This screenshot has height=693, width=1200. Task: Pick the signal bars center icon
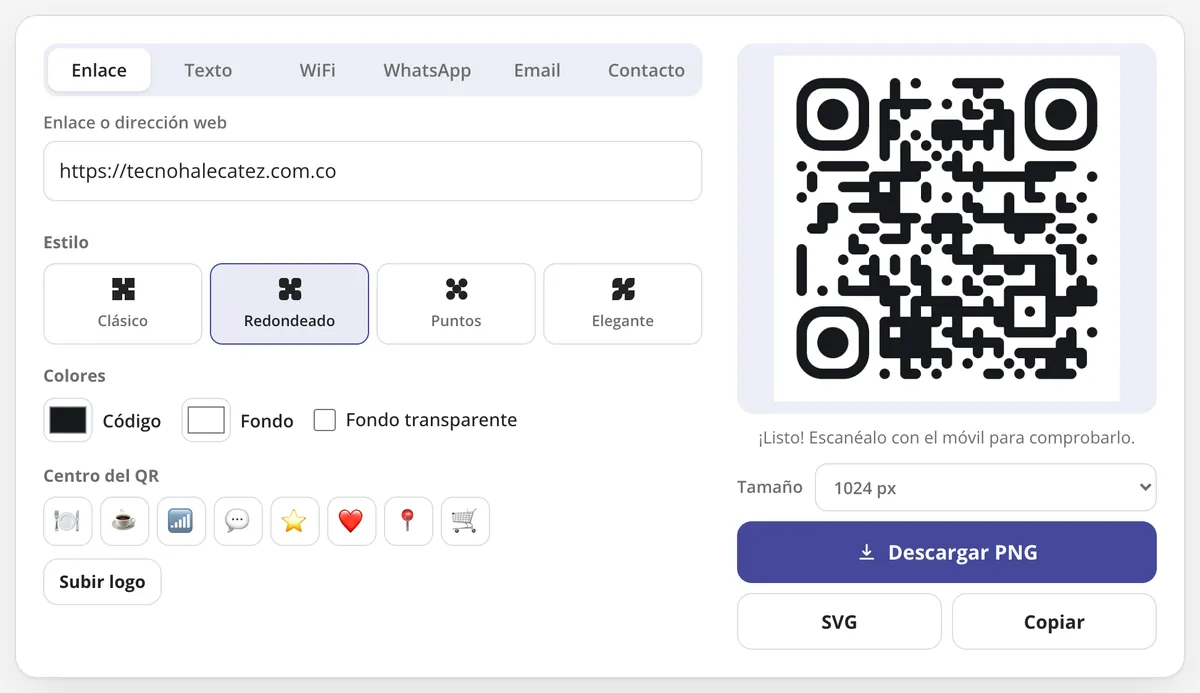tap(181, 521)
